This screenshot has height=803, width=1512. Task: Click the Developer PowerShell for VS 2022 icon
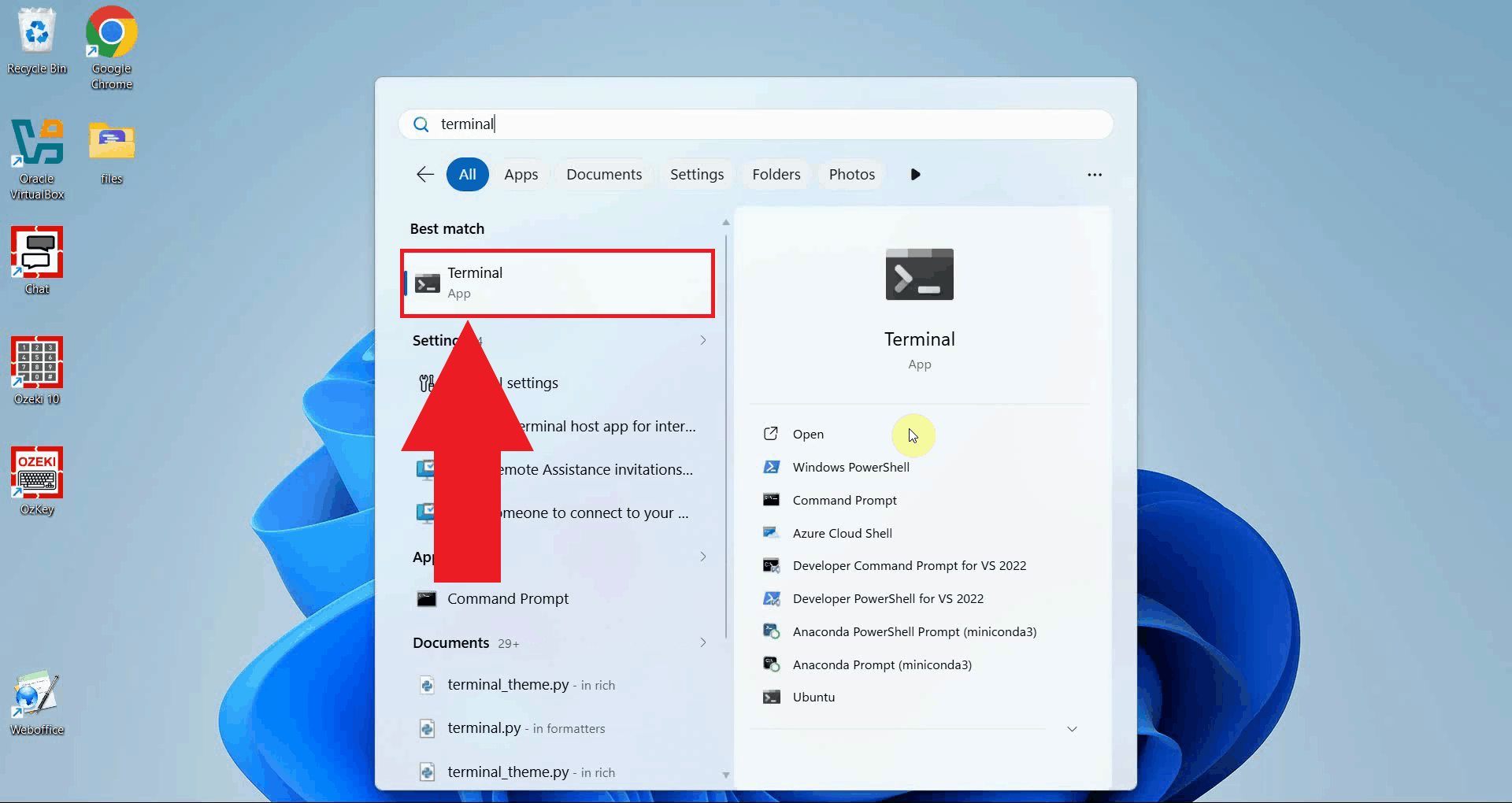click(x=772, y=598)
